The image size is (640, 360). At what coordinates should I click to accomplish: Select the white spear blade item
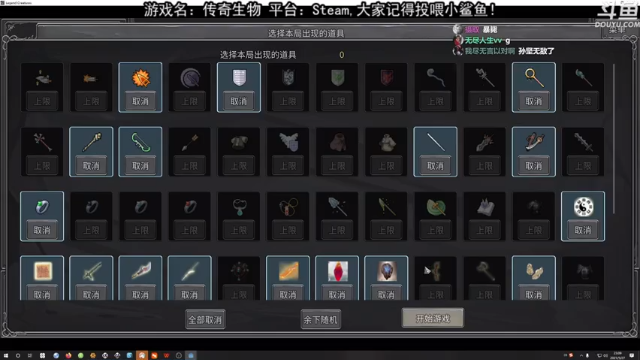190,271
